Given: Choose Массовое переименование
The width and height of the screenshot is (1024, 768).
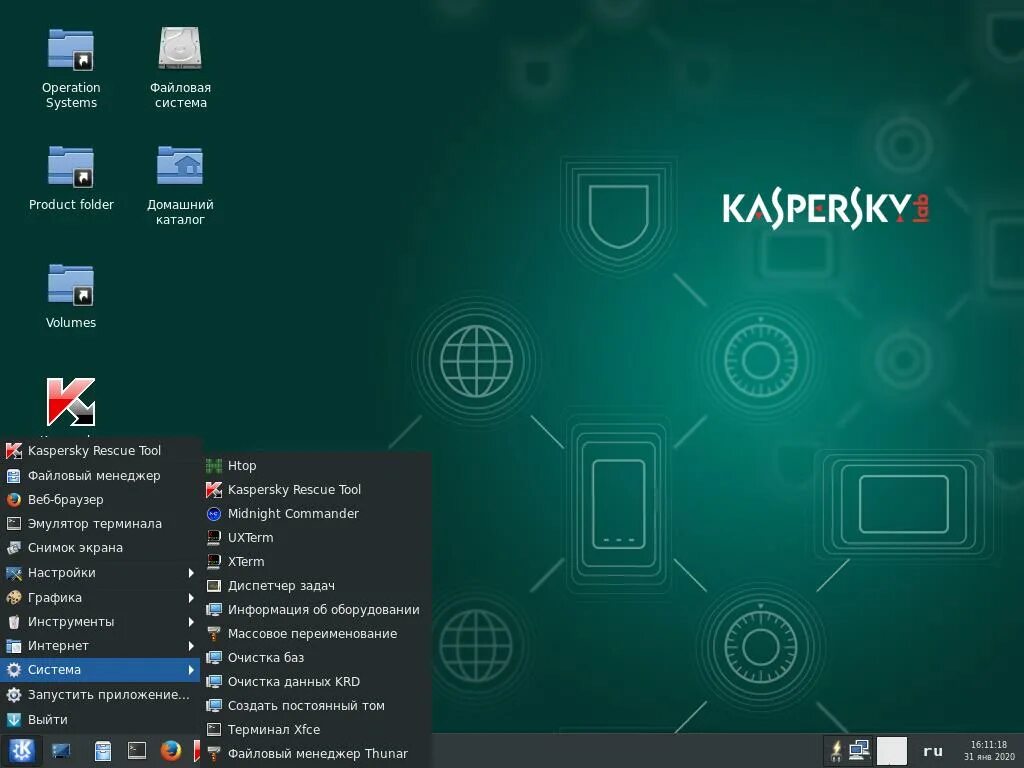Looking at the screenshot, I should click(x=316, y=634).
